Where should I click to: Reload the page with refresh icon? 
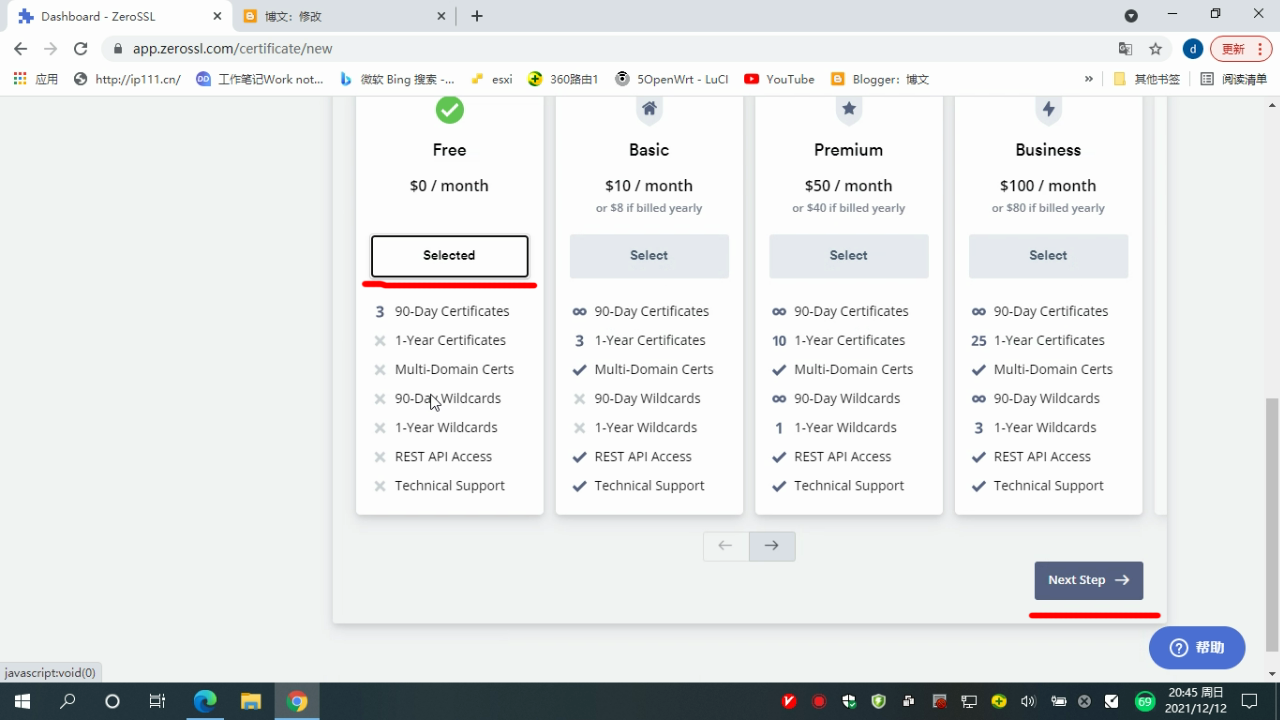click(x=81, y=48)
